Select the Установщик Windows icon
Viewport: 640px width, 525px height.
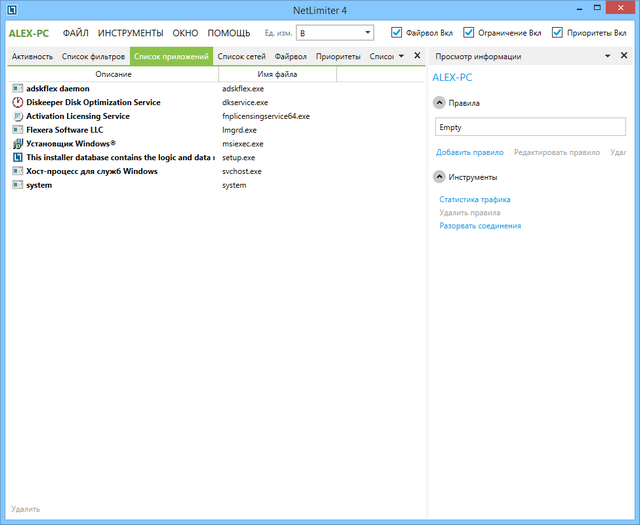tap(17, 144)
